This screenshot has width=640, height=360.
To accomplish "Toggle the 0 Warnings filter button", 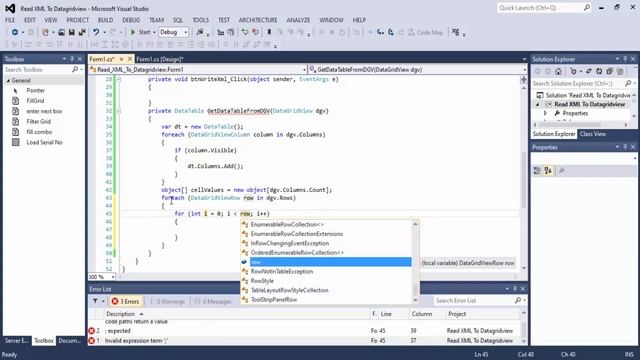I will [x=167, y=301].
